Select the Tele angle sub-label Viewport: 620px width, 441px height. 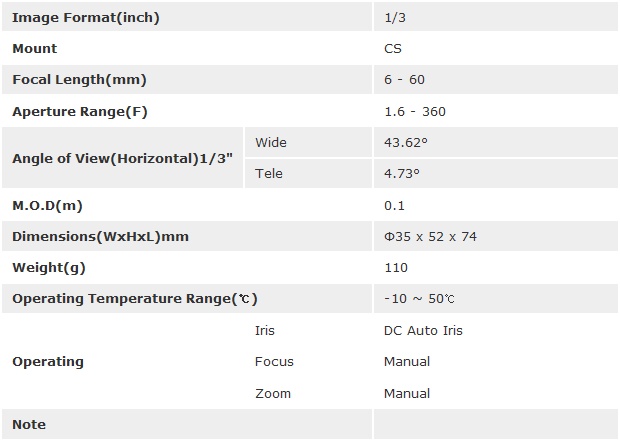click(x=269, y=173)
